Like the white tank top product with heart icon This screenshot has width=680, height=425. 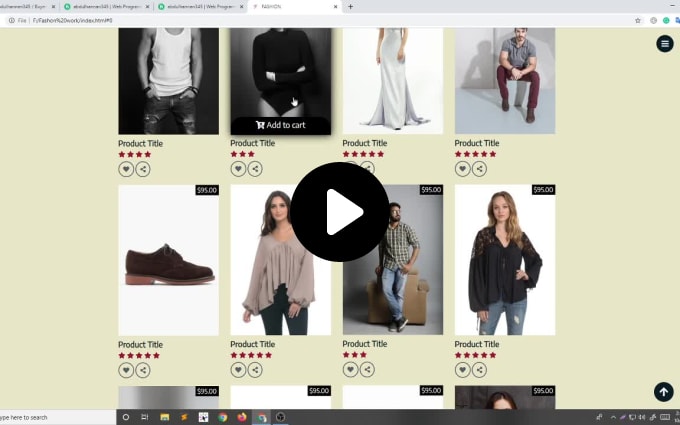point(126,169)
